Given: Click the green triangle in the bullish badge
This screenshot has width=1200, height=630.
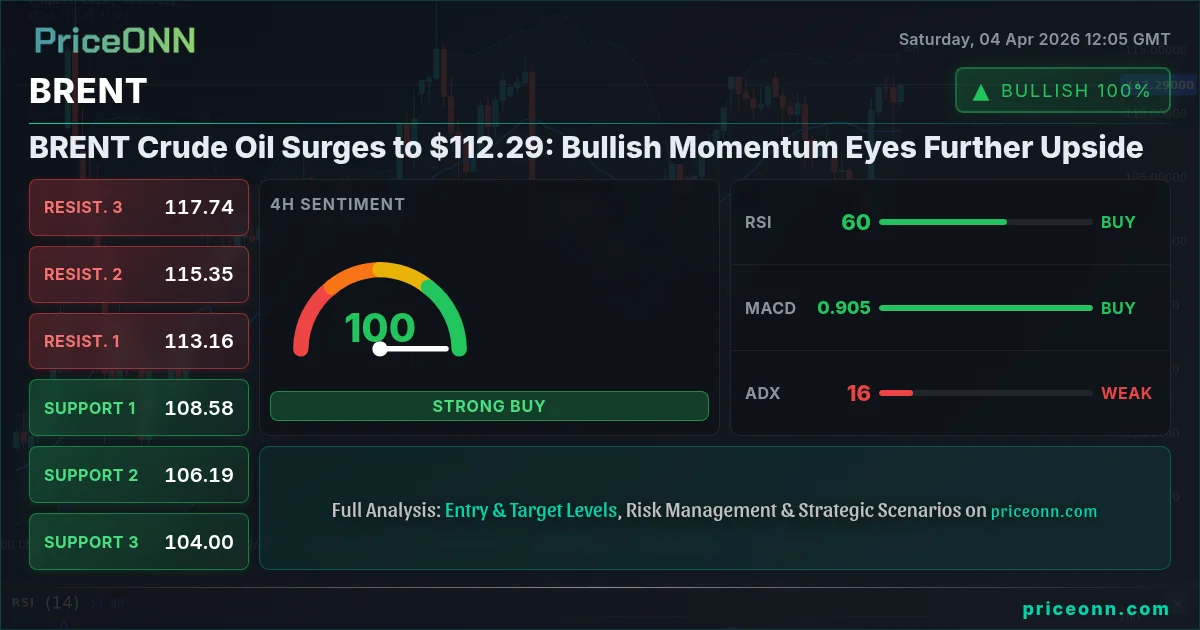Looking at the screenshot, I should (981, 91).
